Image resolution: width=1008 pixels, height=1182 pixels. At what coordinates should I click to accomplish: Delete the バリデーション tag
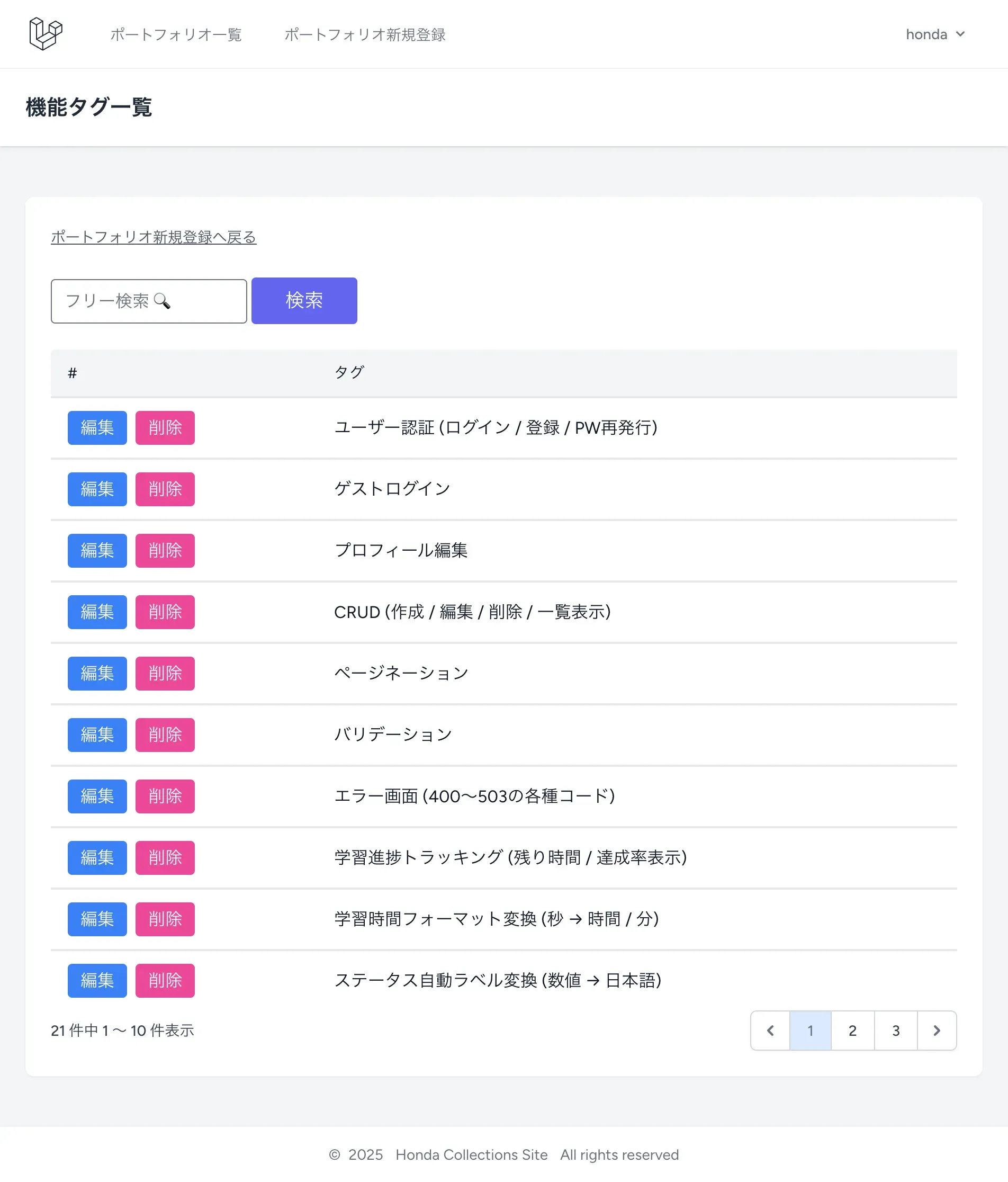click(x=165, y=735)
